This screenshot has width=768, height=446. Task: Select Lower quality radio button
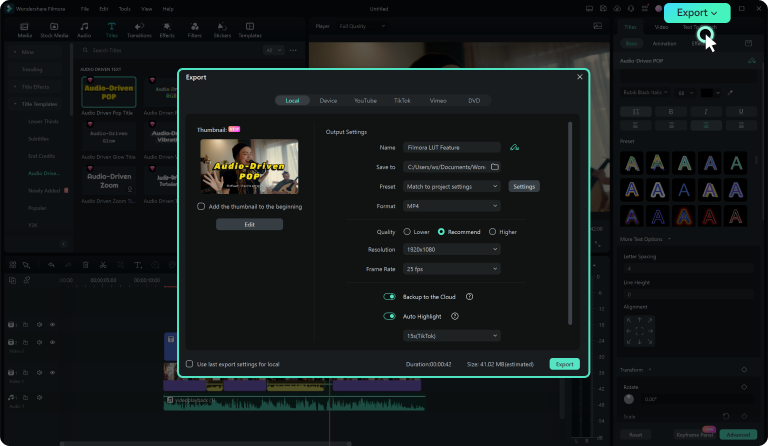(407, 232)
